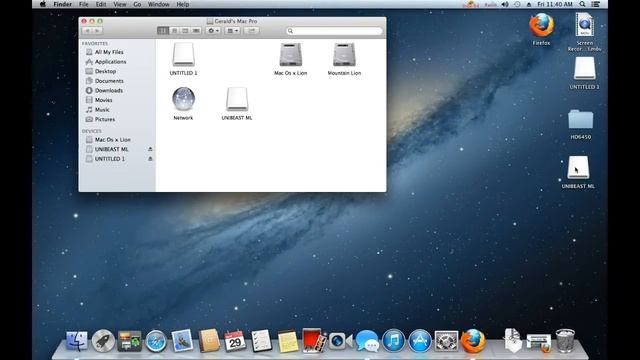Open Calendar showing 29 in Dock
Image resolution: width=640 pixels, height=360 pixels.
[235, 341]
